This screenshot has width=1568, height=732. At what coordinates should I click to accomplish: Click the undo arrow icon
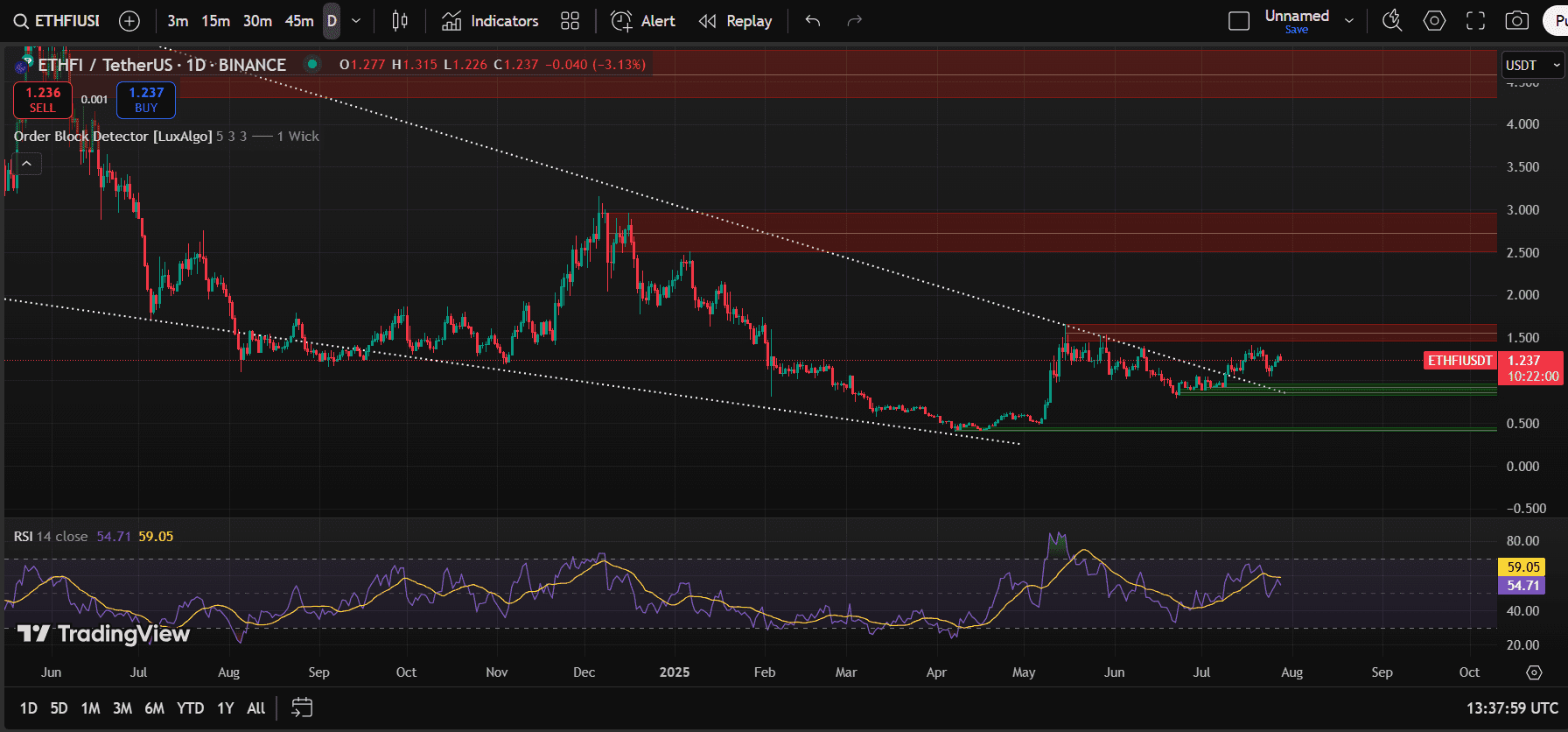[x=813, y=21]
